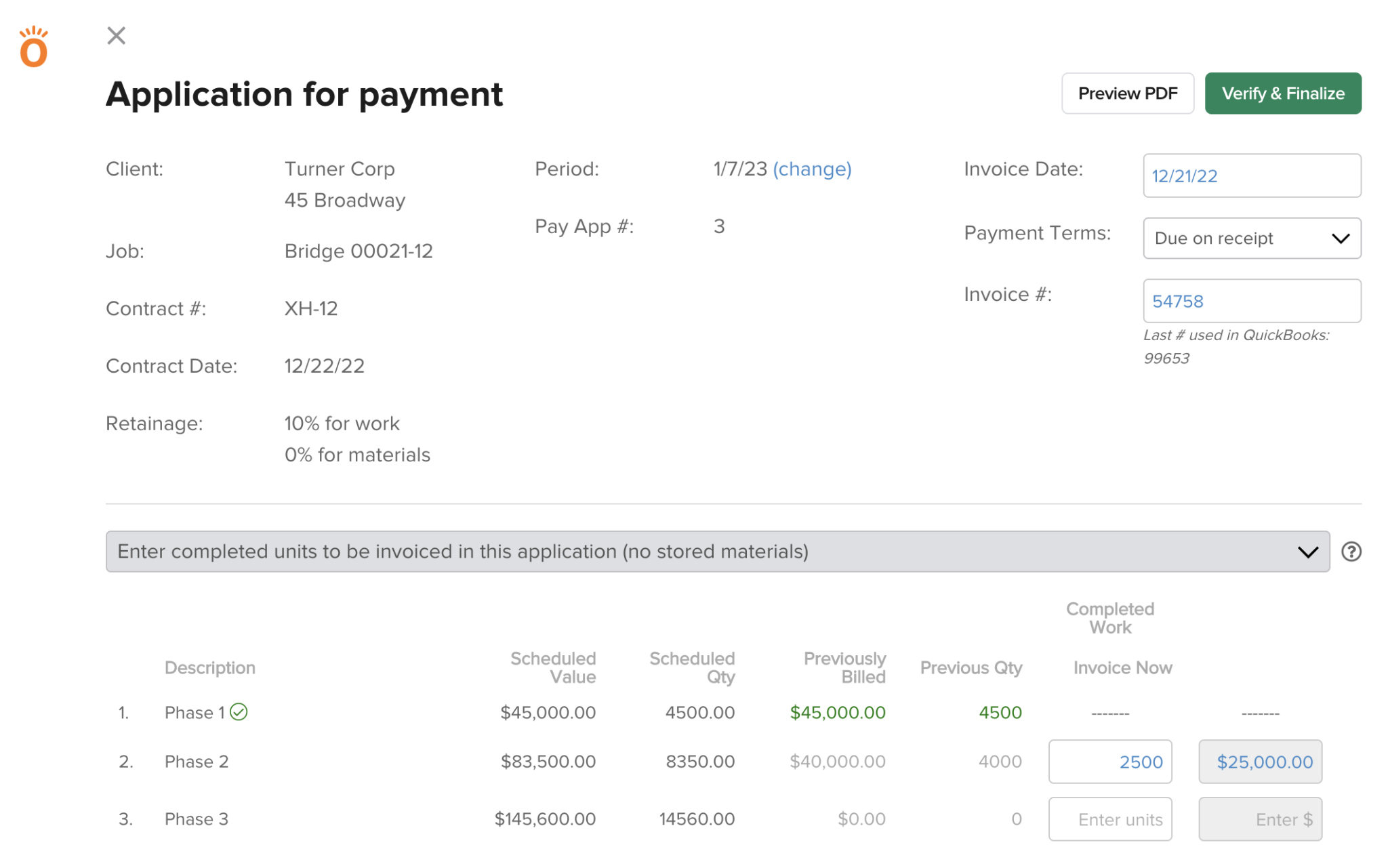Image resolution: width=1388 pixels, height=868 pixels.
Task: Click the help question mark icon
Action: pyautogui.click(x=1351, y=552)
